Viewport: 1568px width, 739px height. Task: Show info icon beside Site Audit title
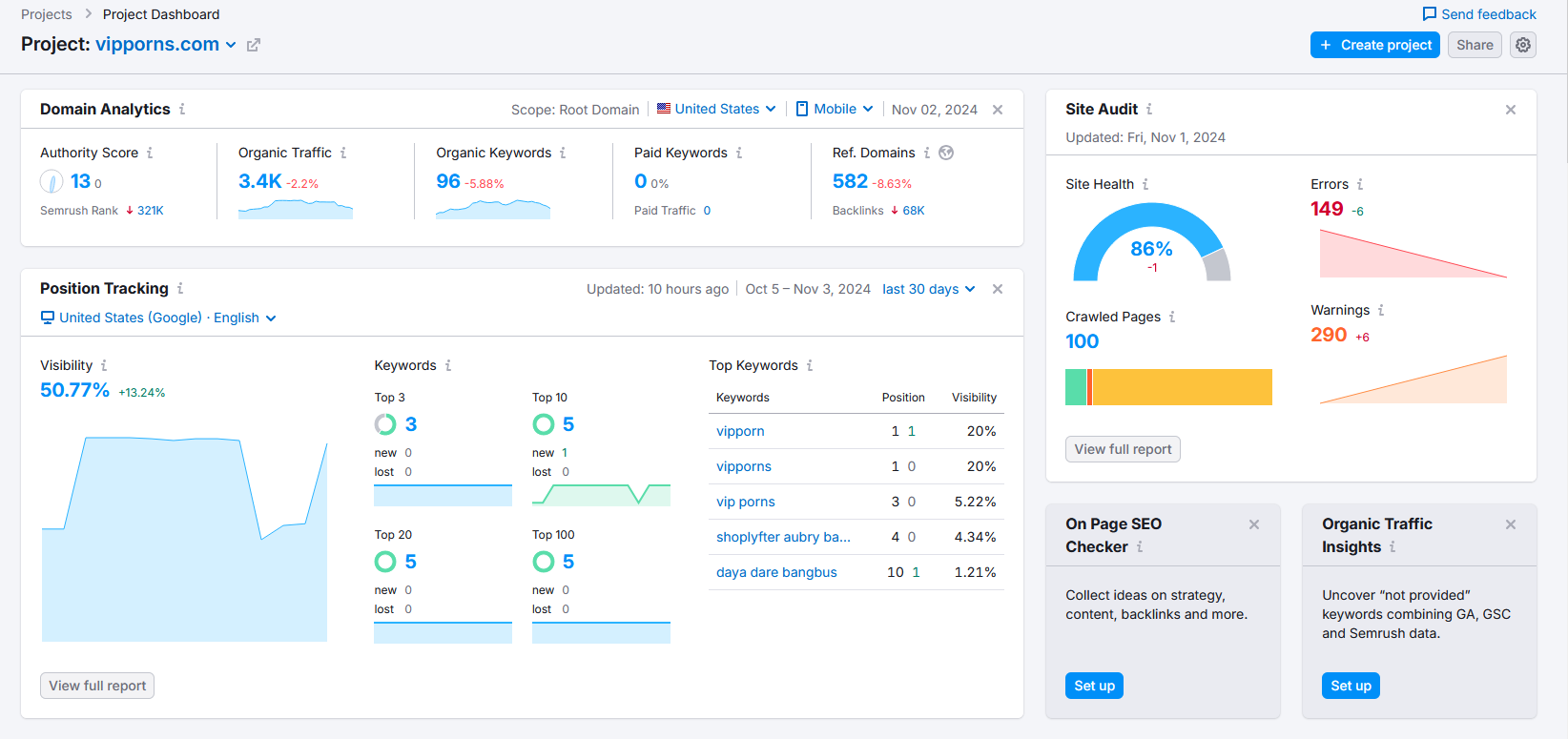[x=1149, y=109]
